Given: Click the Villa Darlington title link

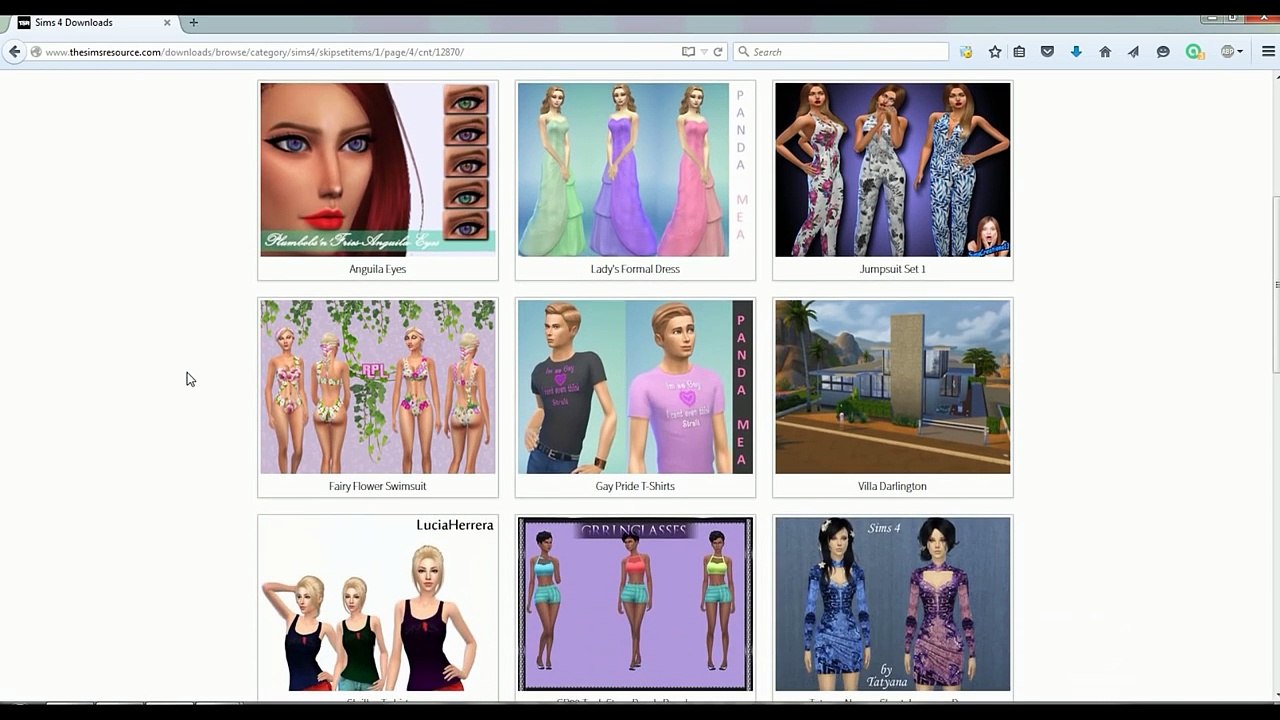Looking at the screenshot, I should [x=892, y=486].
